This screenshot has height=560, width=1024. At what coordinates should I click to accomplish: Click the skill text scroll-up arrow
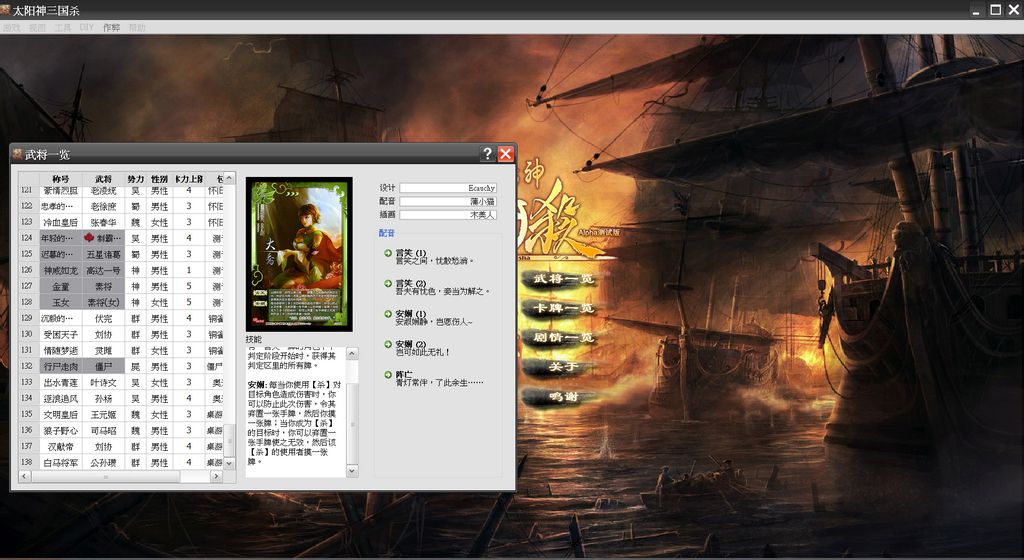(x=353, y=354)
